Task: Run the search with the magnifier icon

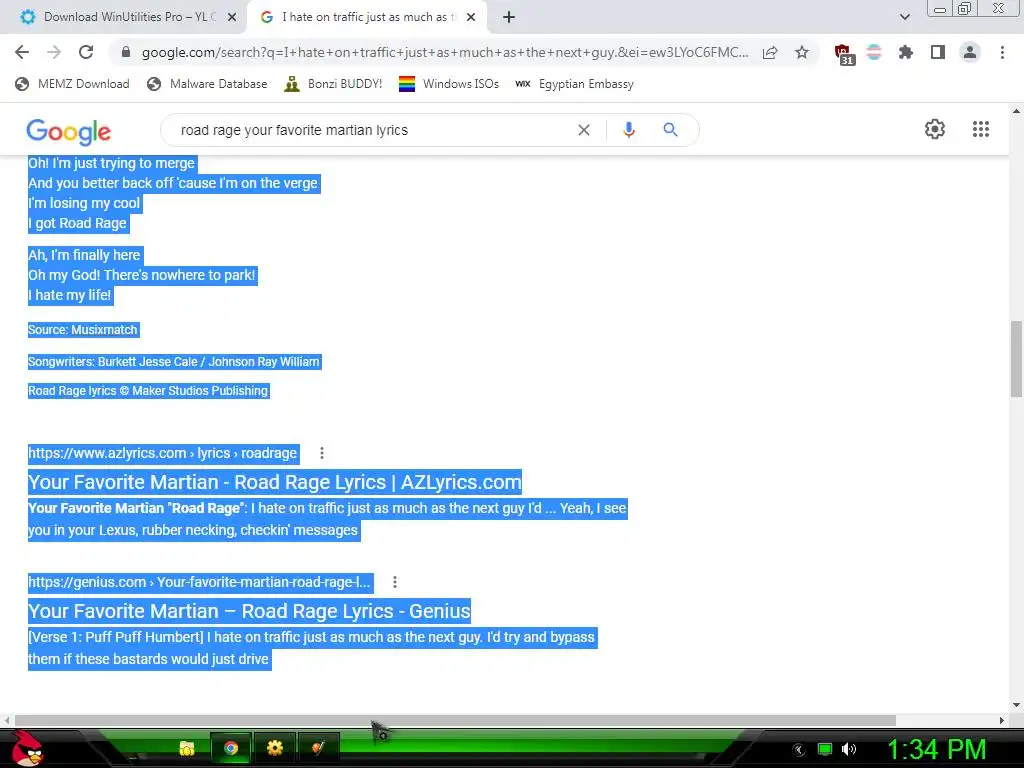Action: [670, 130]
